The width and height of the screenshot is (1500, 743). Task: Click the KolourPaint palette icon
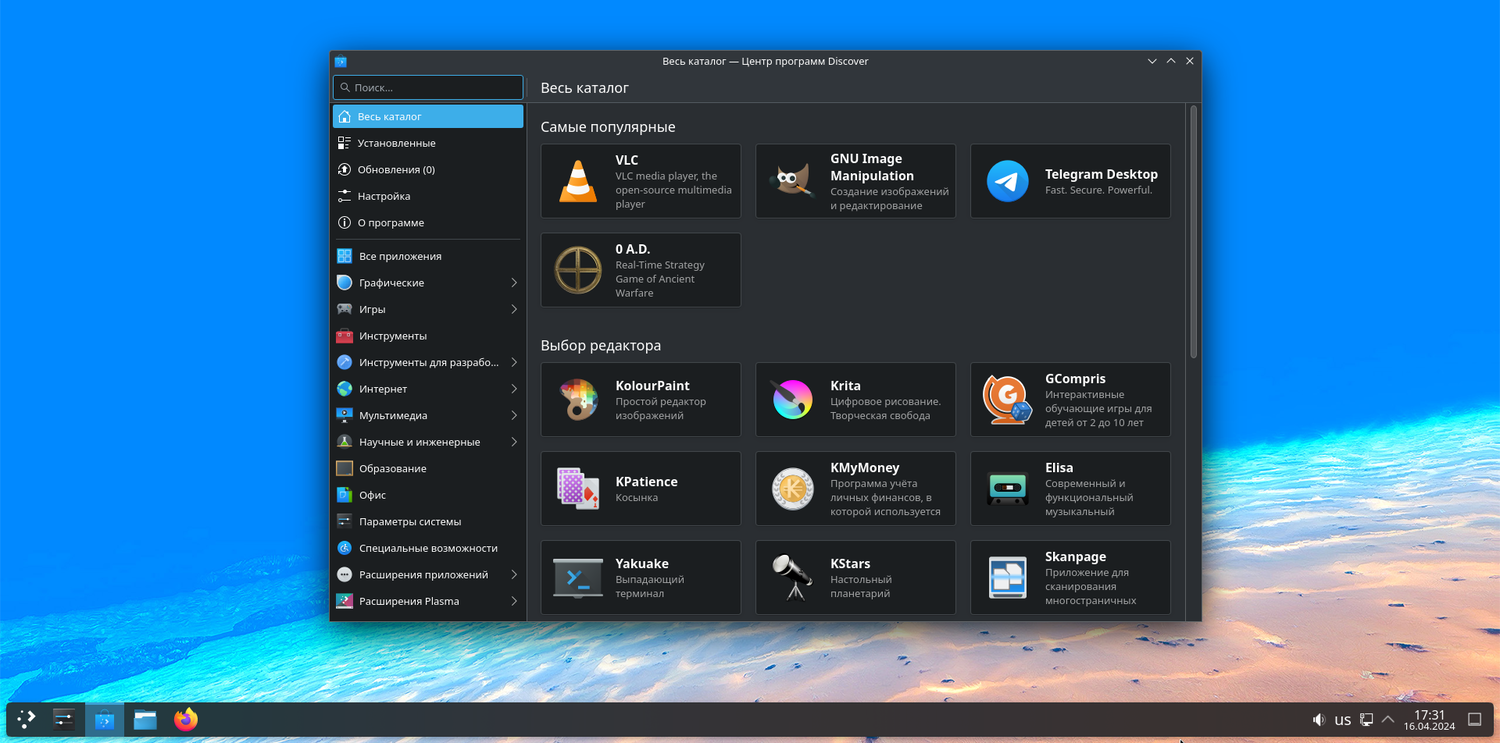tap(578, 400)
